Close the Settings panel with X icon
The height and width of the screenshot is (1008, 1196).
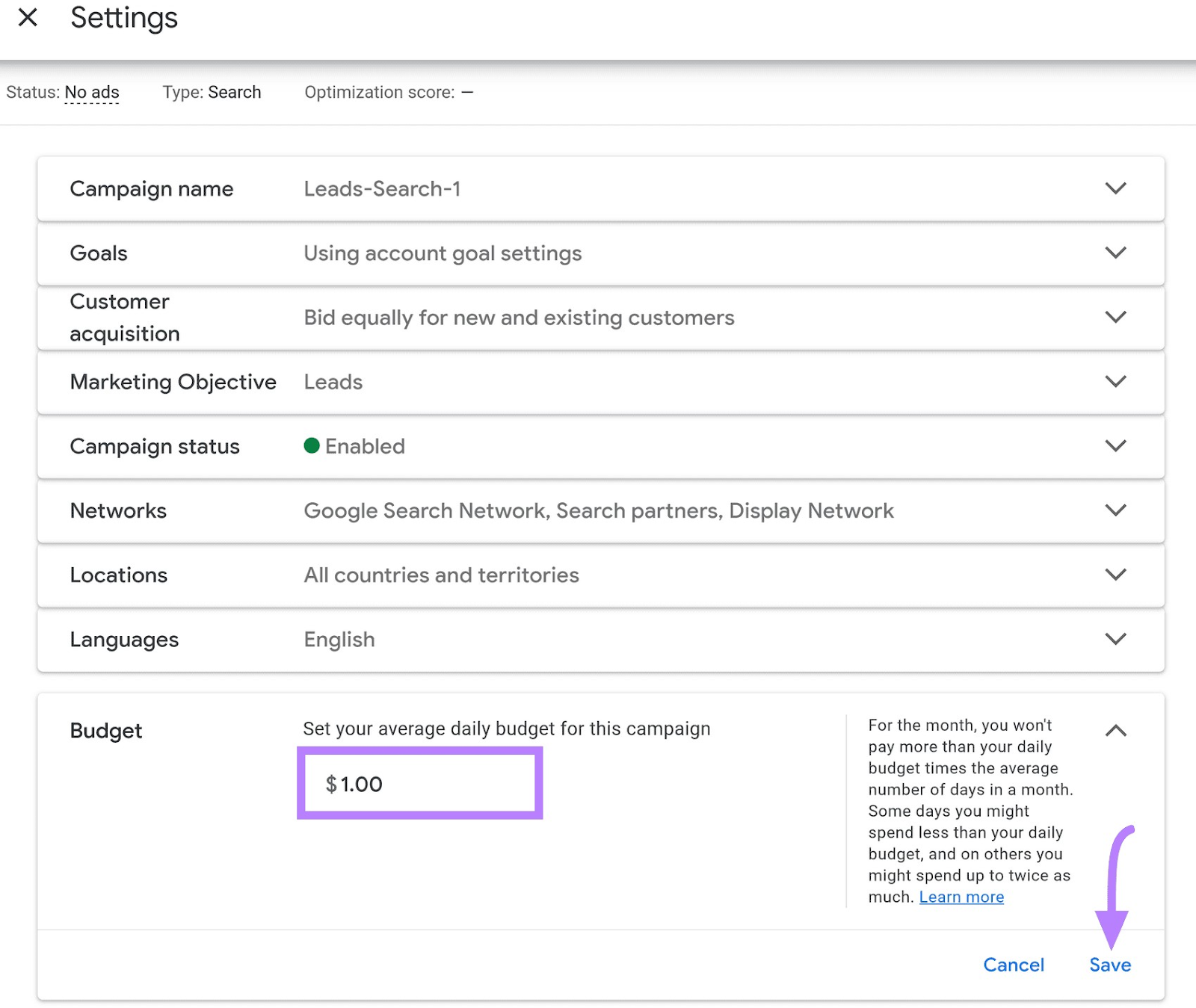pos(28,17)
